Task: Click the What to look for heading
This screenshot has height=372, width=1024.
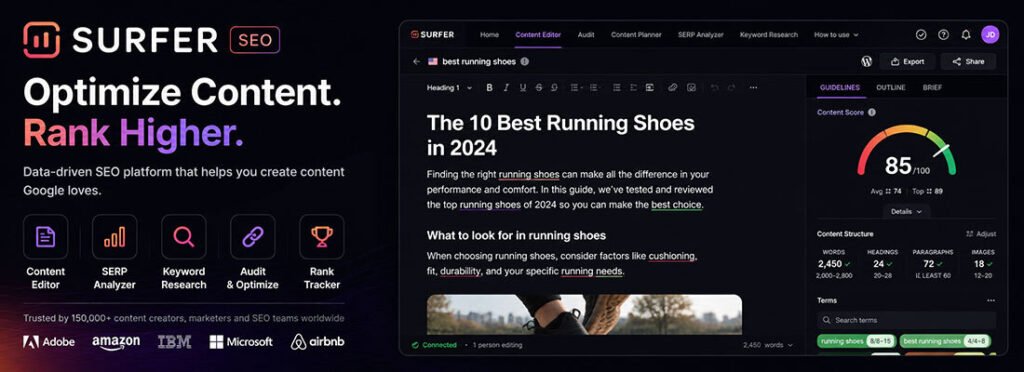Action: [x=517, y=235]
